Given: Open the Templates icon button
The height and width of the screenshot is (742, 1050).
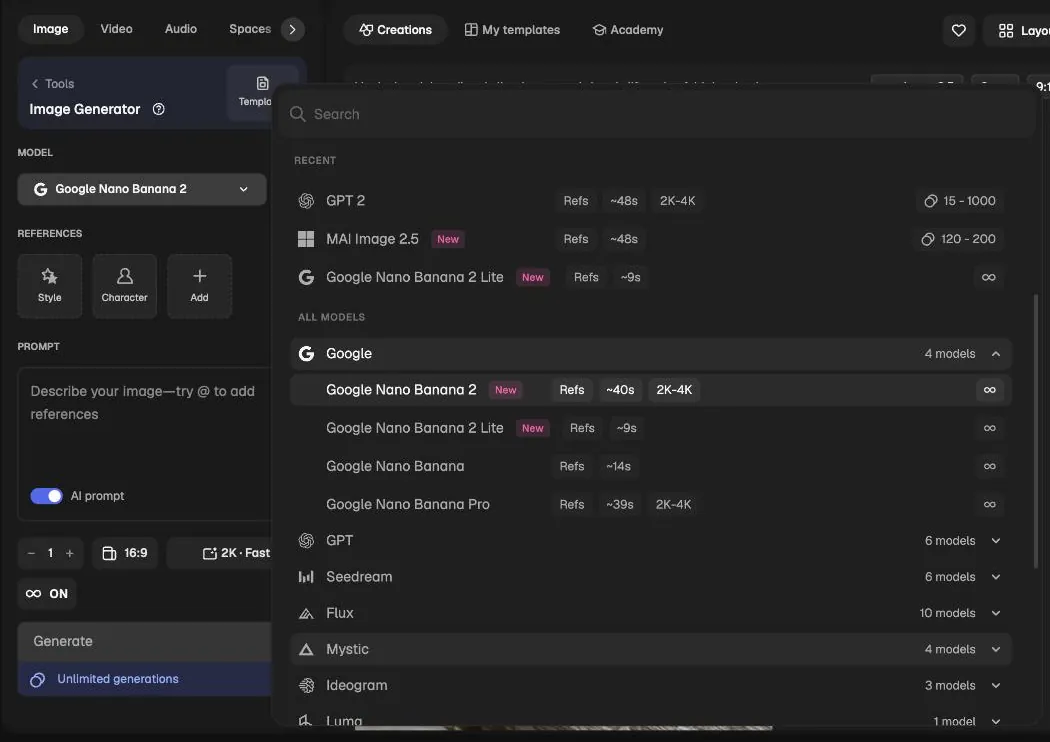Looking at the screenshot, I should [x=255, y=92].
